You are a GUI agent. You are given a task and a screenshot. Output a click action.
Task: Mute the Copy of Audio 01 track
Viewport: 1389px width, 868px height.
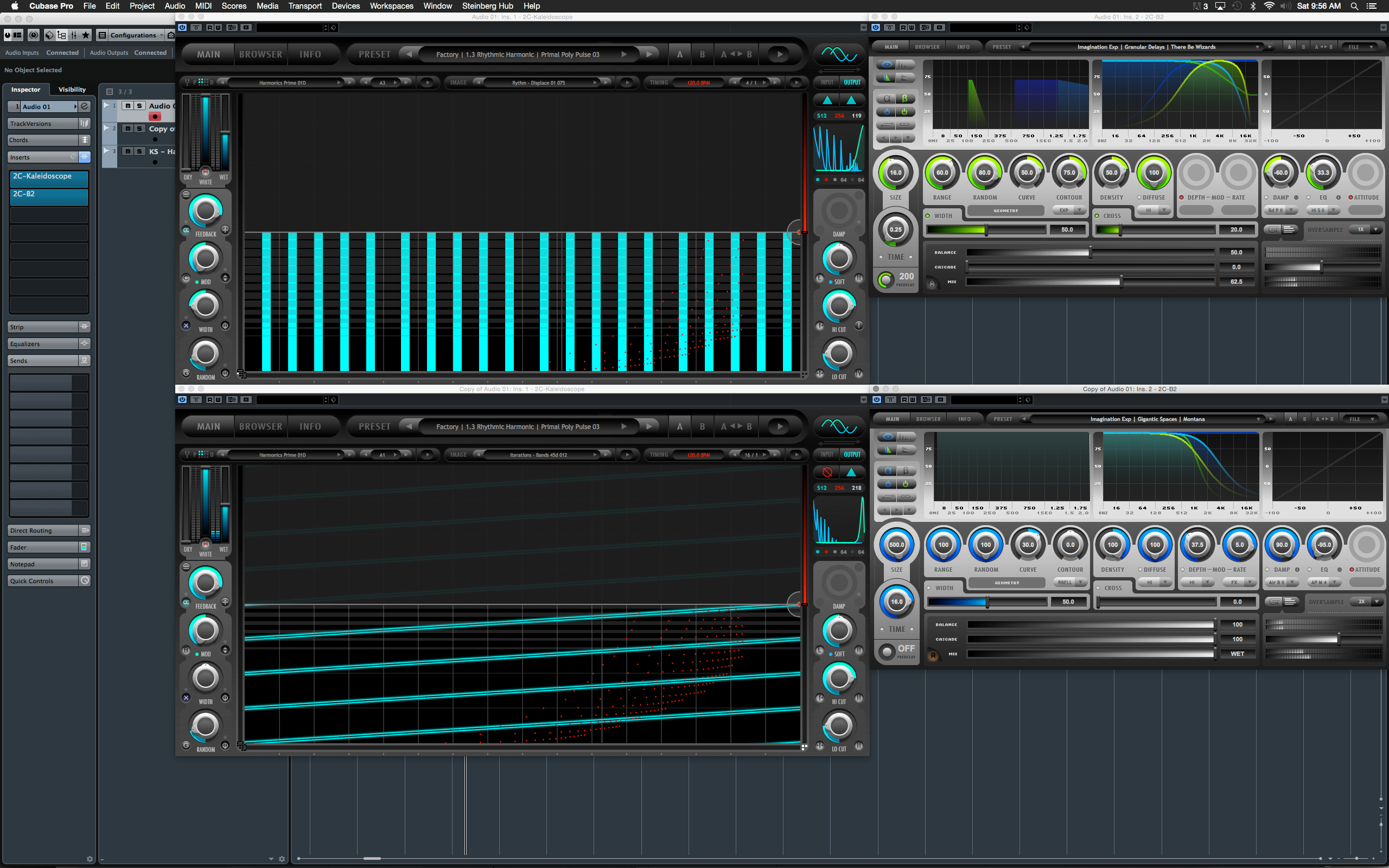click(x=128, y=129)
